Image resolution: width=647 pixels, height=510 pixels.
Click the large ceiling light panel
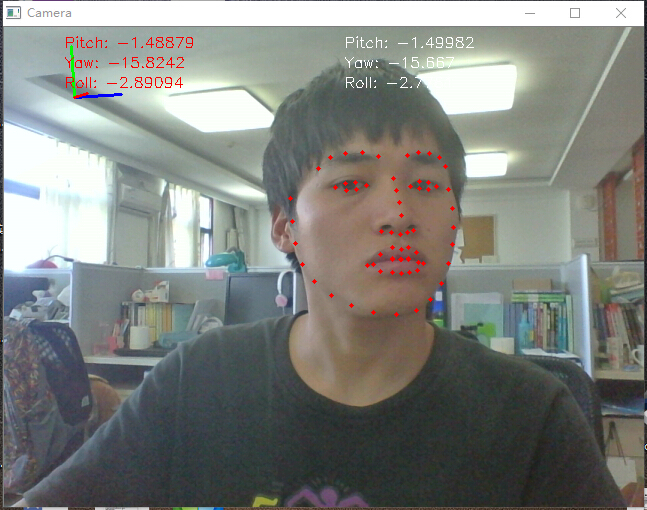tap(220, 109)
